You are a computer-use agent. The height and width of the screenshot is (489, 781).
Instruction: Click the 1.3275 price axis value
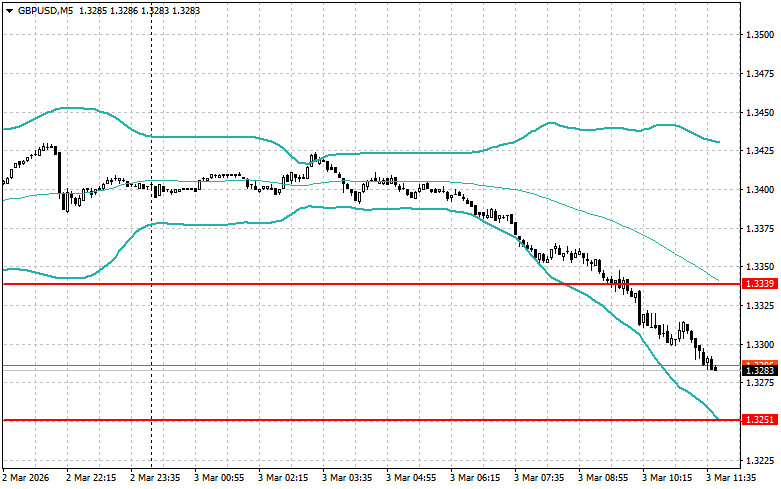click(x=760, y=383)
